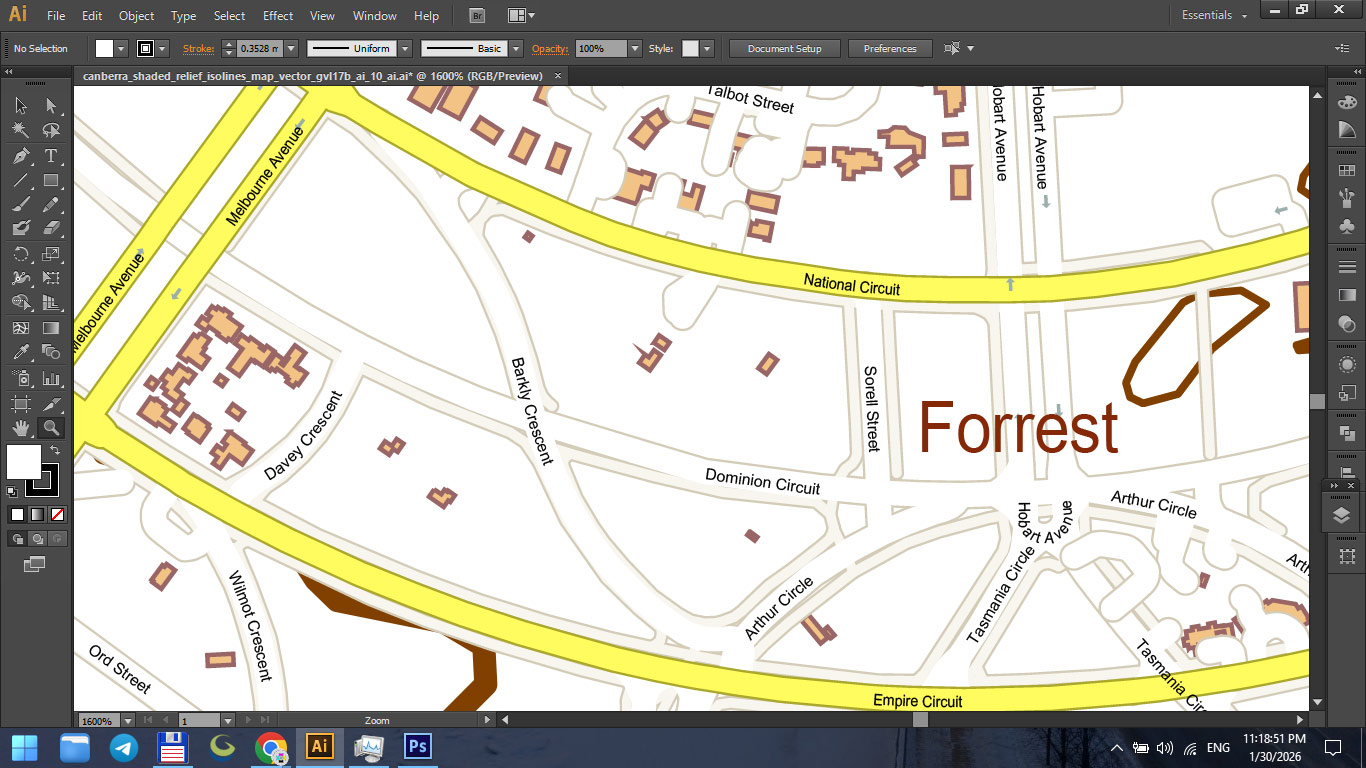
Task: Expand the Opacity percentage dropdown
Action: pos(634,49)
